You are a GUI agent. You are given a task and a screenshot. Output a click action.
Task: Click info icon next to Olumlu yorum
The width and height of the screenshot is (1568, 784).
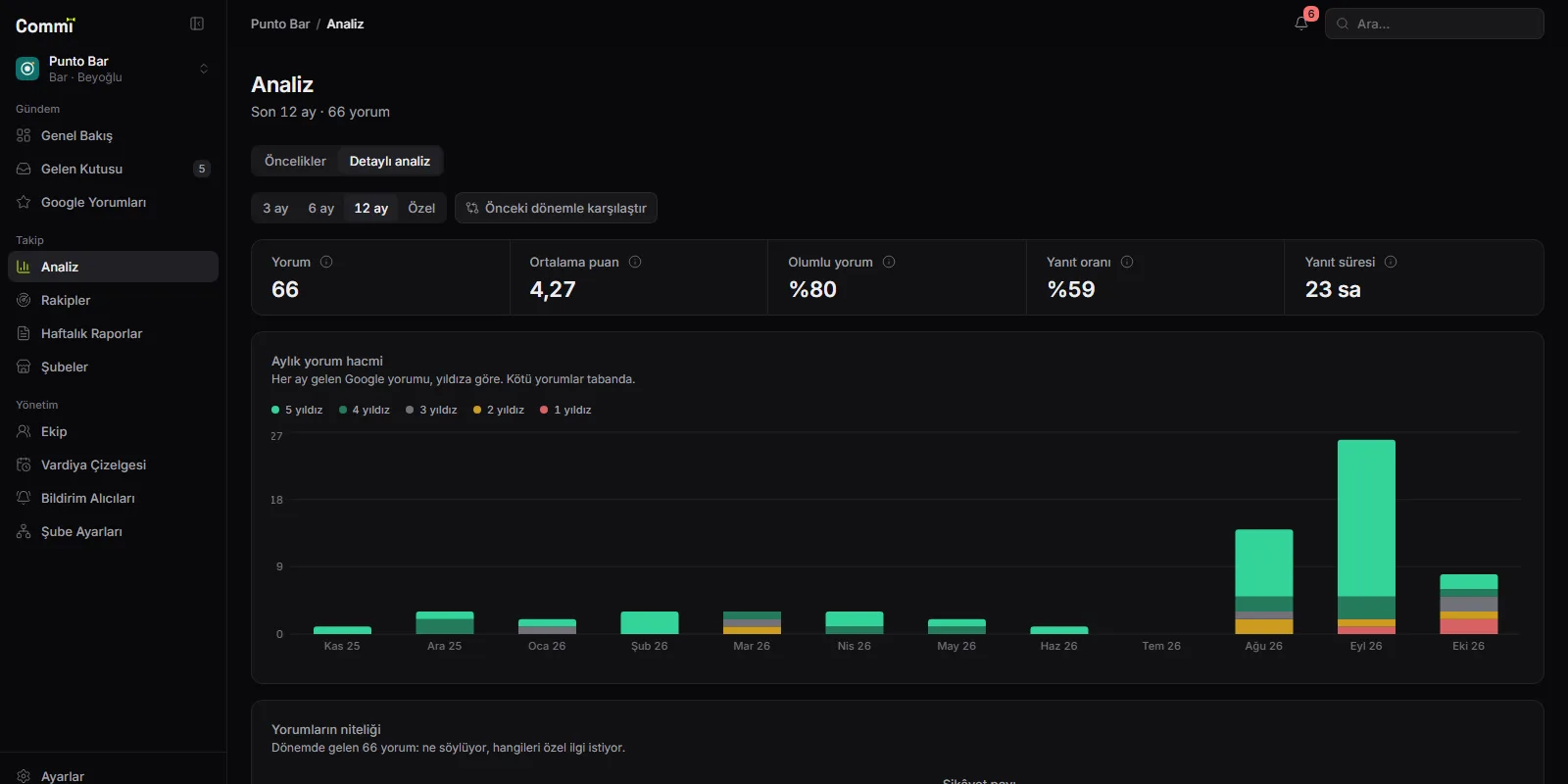tap(889, 262)
